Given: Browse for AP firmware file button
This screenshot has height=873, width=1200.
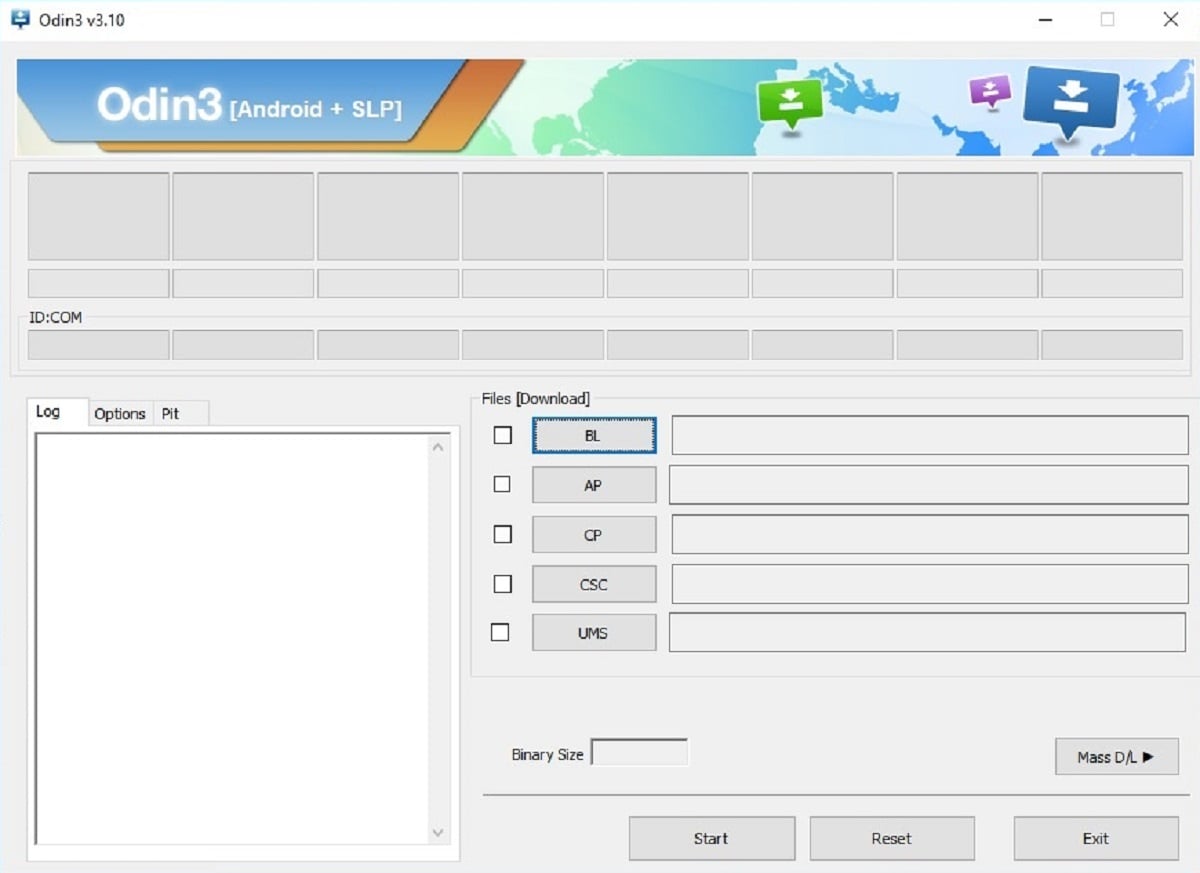Looking at the screenshot, I should click(x=594, y=485).
